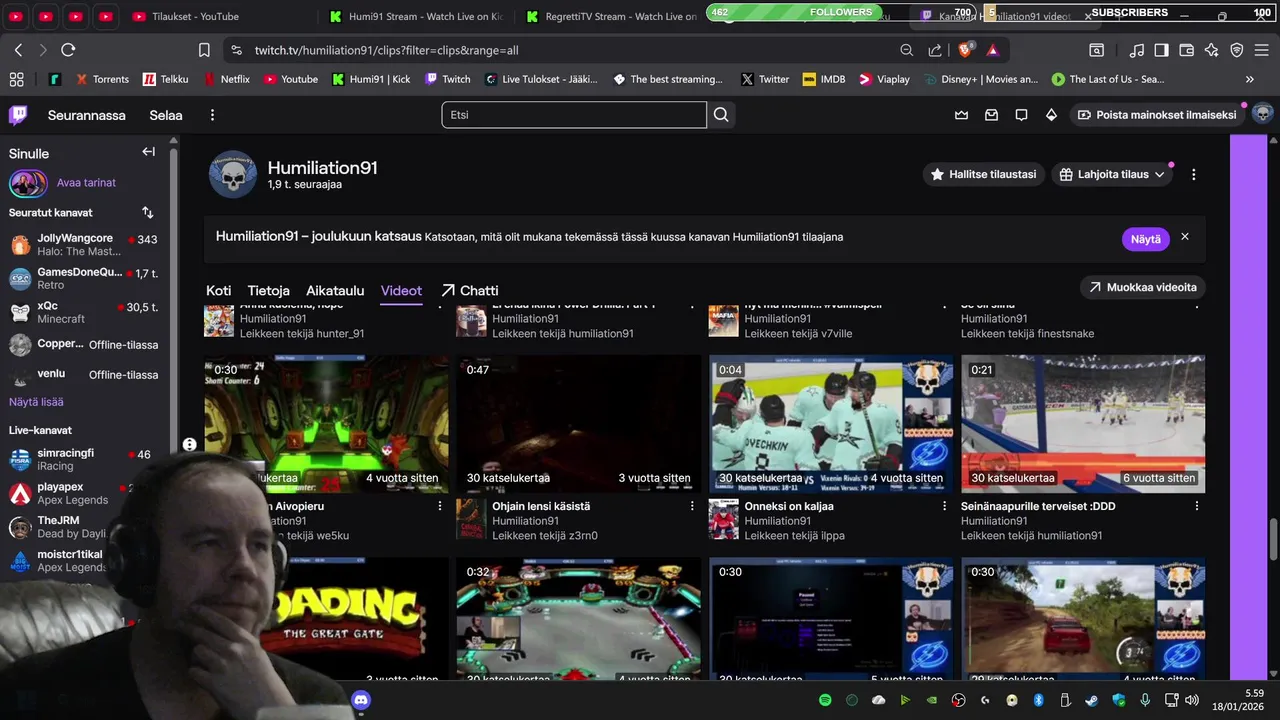The width and height of the screenshot is (1280, 720).
Task: Open zoom control in address bar
Action: [x=907, y=50]
